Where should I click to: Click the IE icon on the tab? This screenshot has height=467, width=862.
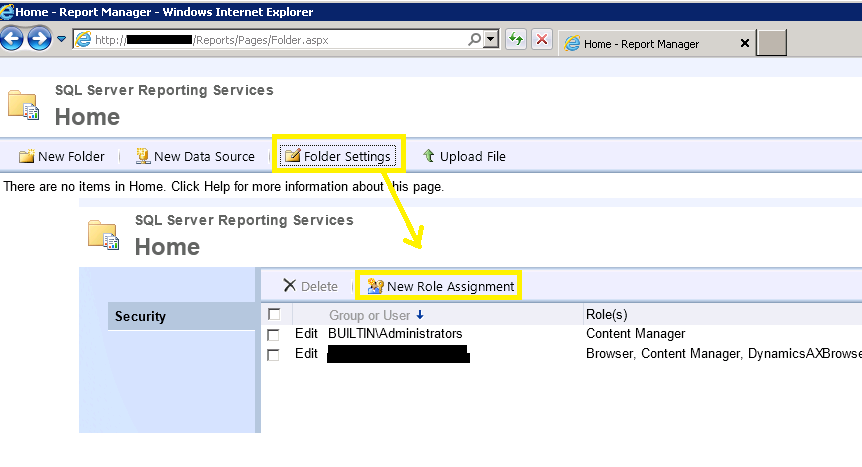(572, 43)
